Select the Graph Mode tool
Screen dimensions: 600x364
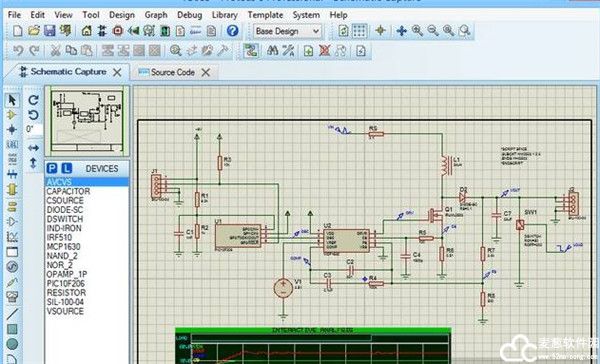click(12, 237)
